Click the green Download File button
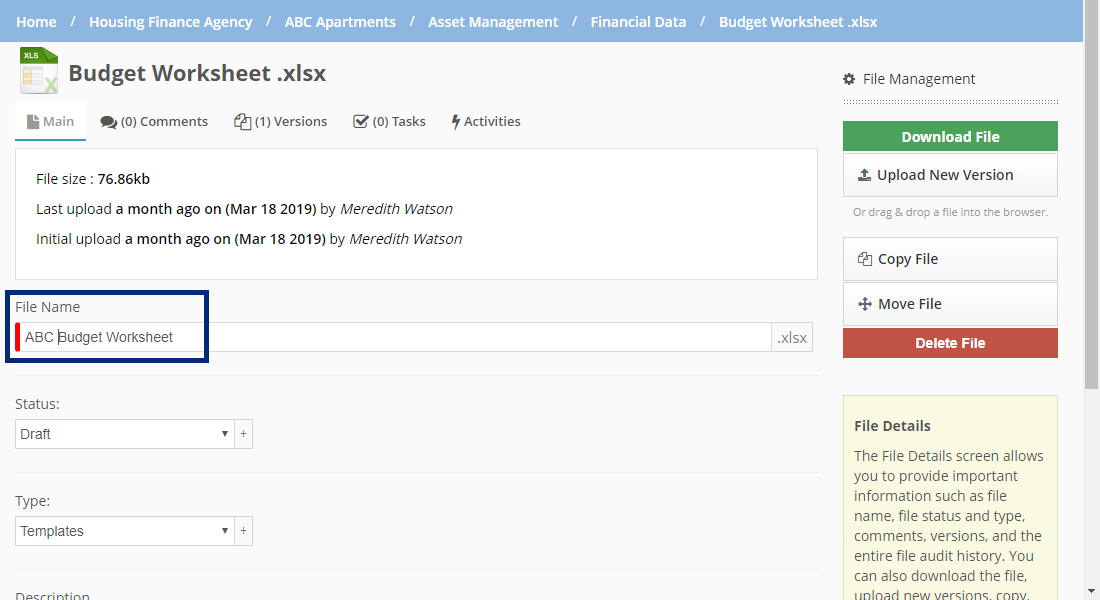The height and width of the screenshot is (600, 1100). [x=950, y=137]
